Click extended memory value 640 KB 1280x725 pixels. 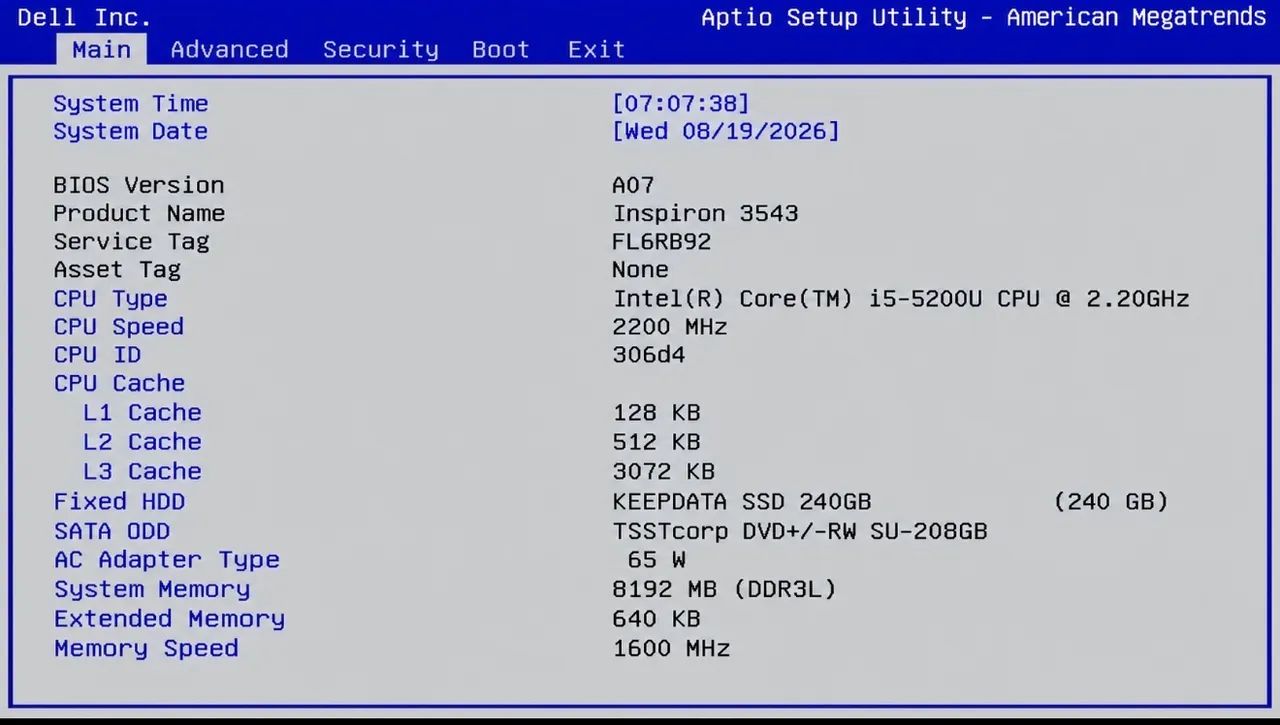tap(656, 619)
